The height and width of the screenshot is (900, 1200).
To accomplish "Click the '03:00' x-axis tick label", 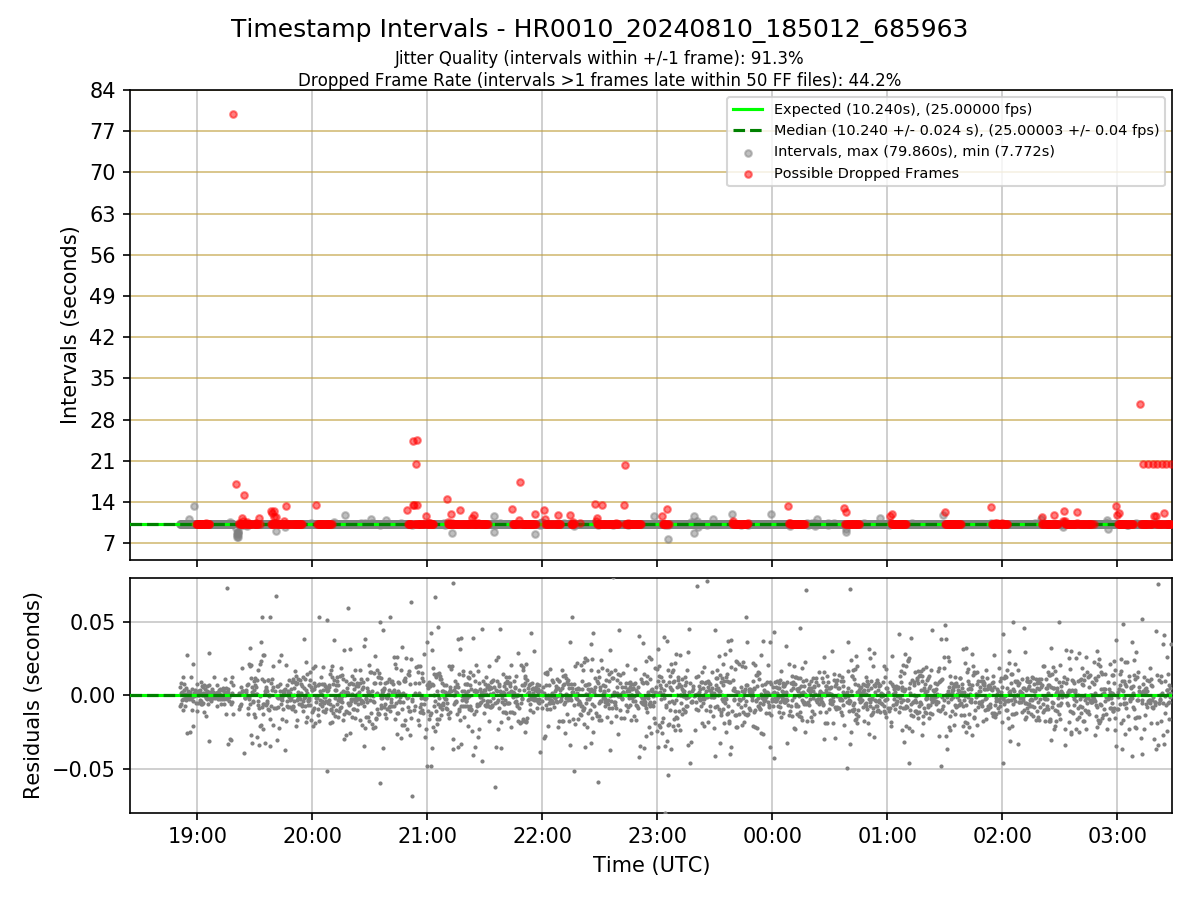I will tap(1117, 834).
